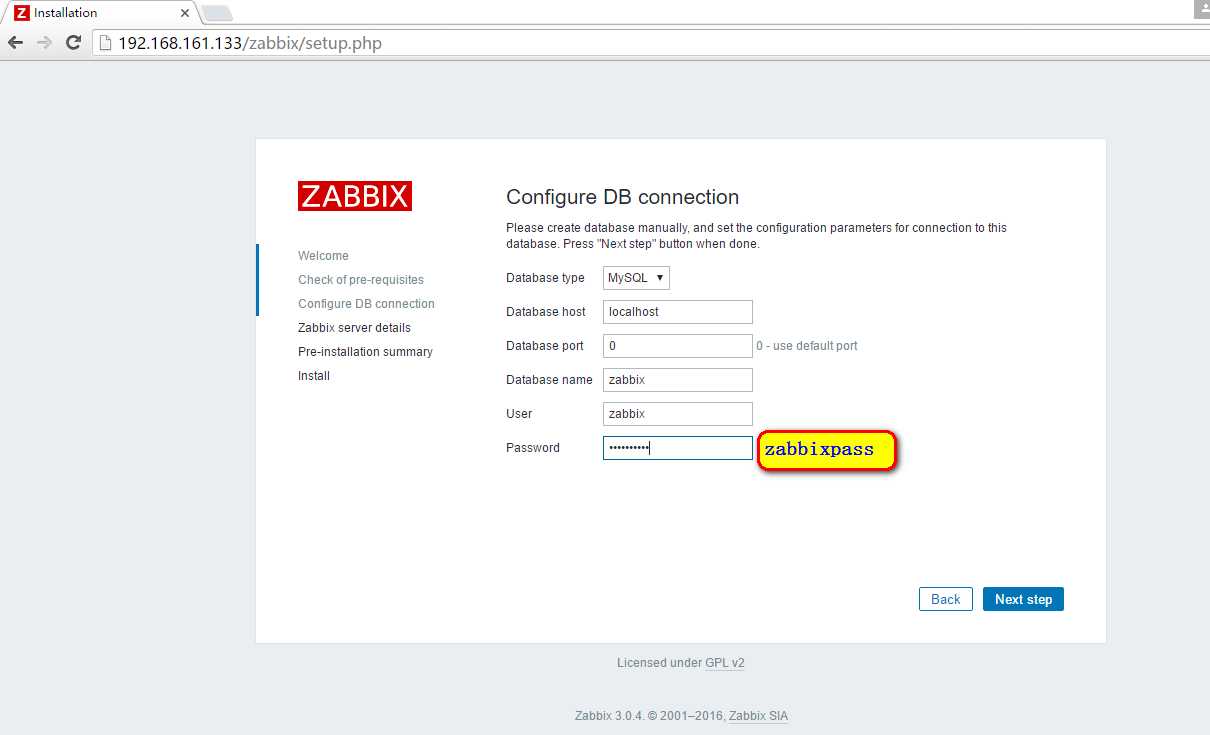Select Zabbix server details step
Screen dimensions: 1210x735
coord(354,328)
